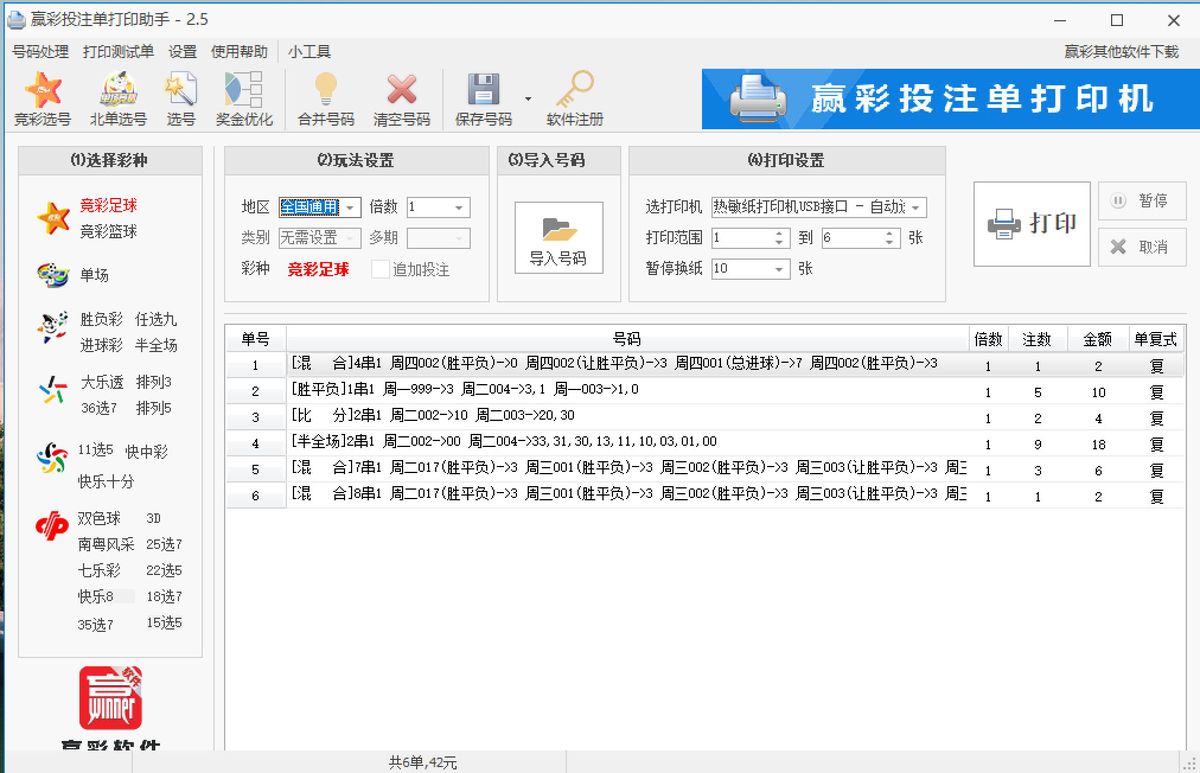Click the Winner 赢彩软件 logo
Viewport: 1200px width, 773px height.
(x=110, y=698)
